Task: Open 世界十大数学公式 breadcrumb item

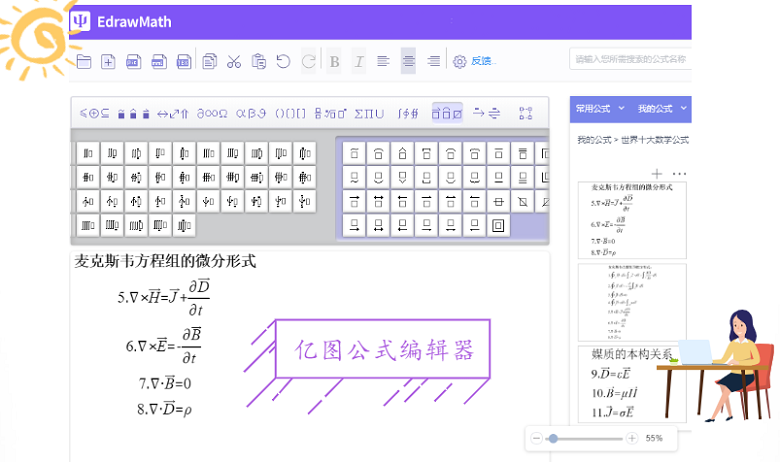Action: (x=655, y=140)
